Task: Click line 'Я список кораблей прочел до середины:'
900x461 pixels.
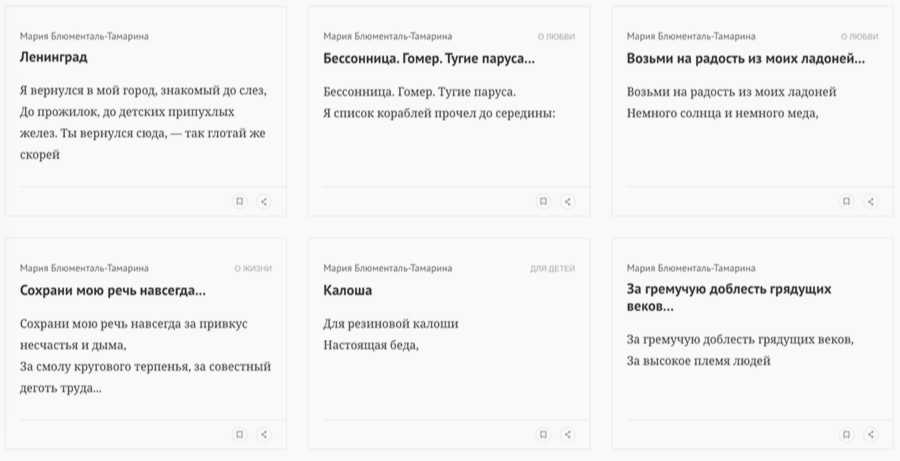Action: pos(439,114)
